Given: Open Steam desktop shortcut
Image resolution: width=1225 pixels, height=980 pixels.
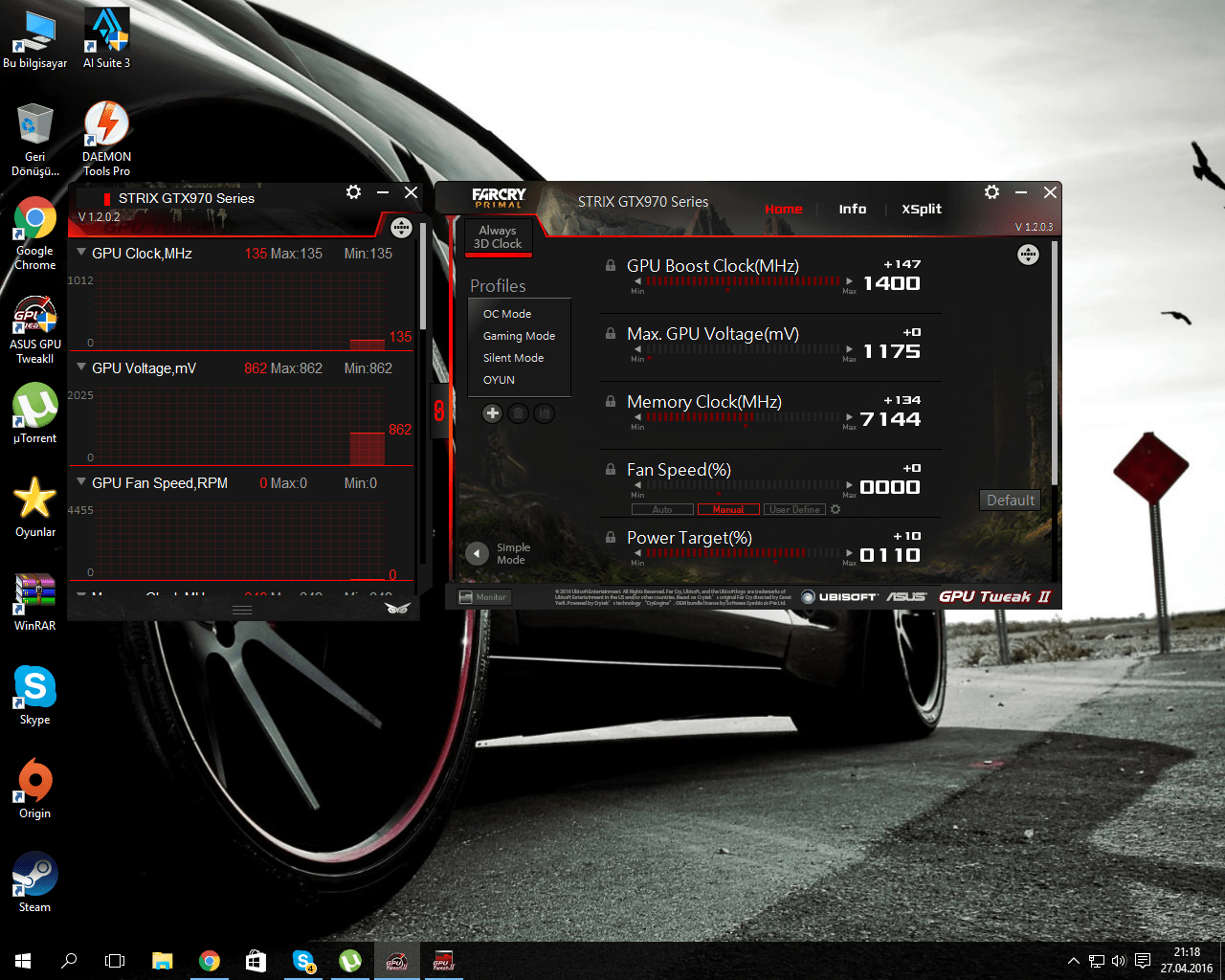Looking at the screenshot, I should point(35,882).
